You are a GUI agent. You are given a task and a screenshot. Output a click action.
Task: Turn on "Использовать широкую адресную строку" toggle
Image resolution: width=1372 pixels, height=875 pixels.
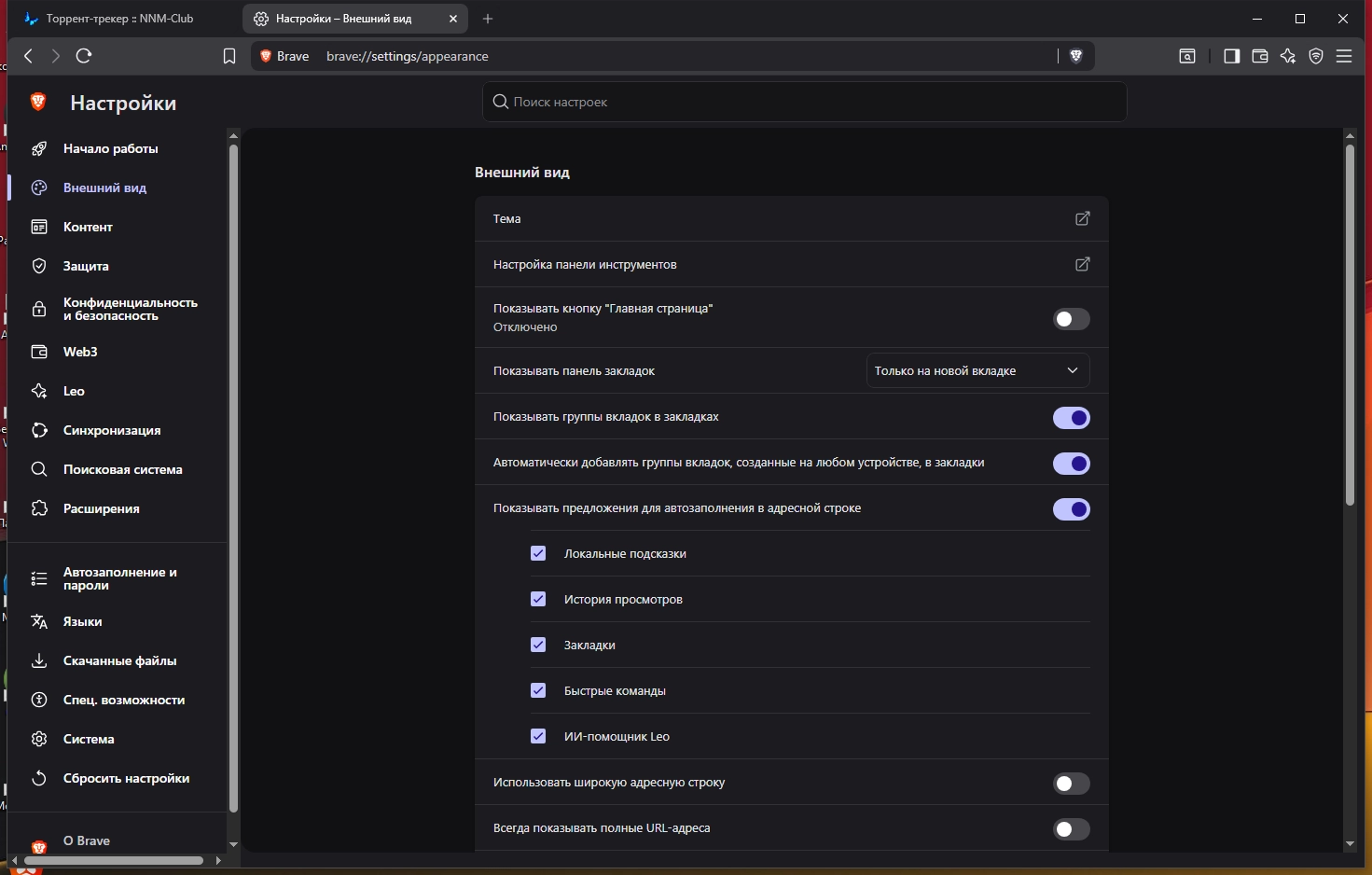(1071, 784)
